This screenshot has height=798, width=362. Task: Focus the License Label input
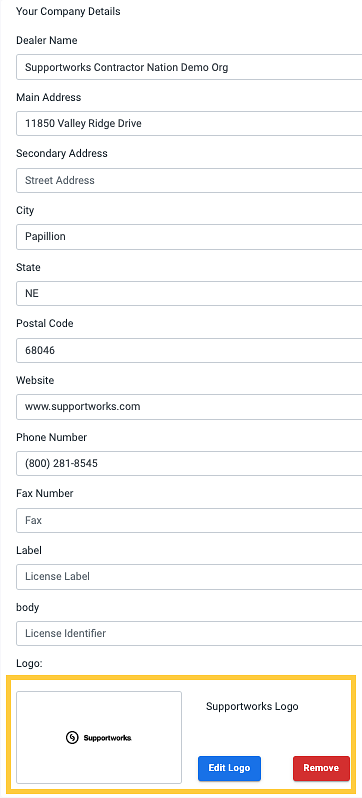[189, 577]
